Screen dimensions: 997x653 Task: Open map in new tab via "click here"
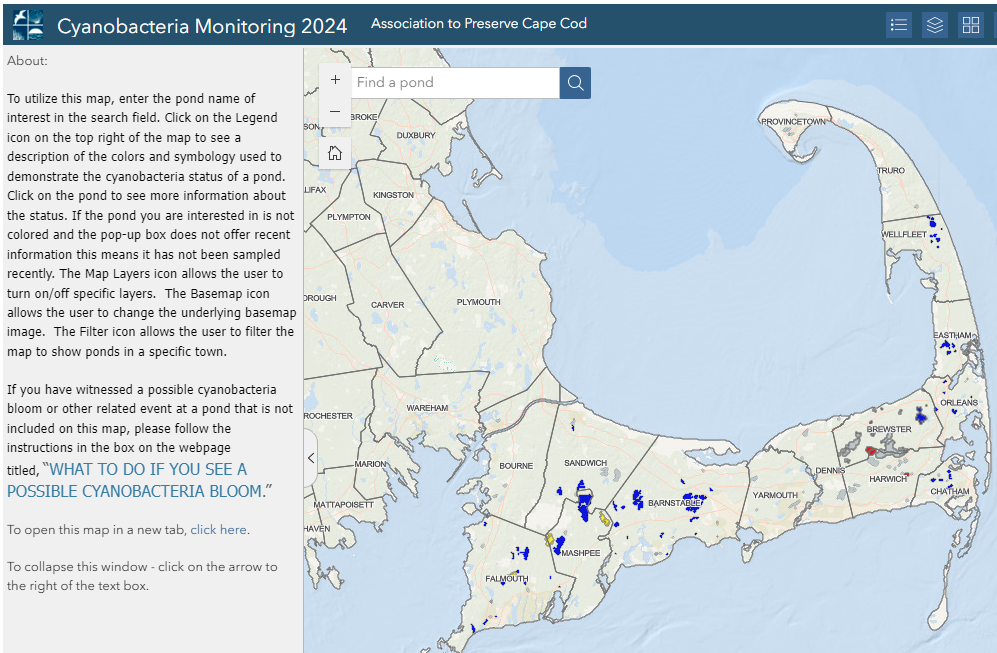218,530
